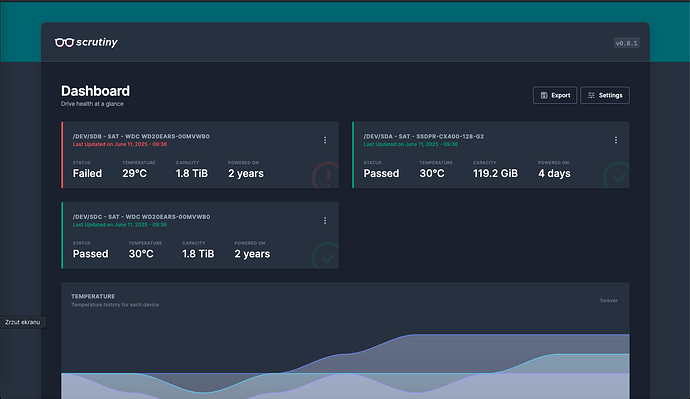
Task: Click the Export button
Action: (555, 95)
